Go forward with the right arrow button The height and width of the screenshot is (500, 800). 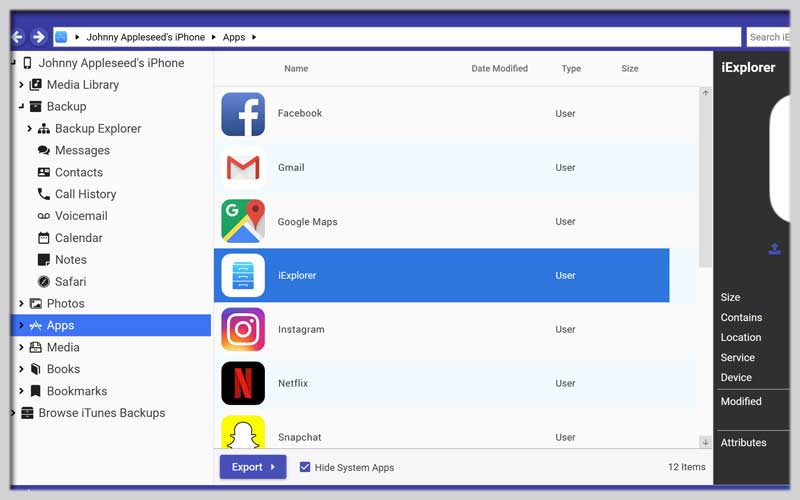tap(38, 37)
